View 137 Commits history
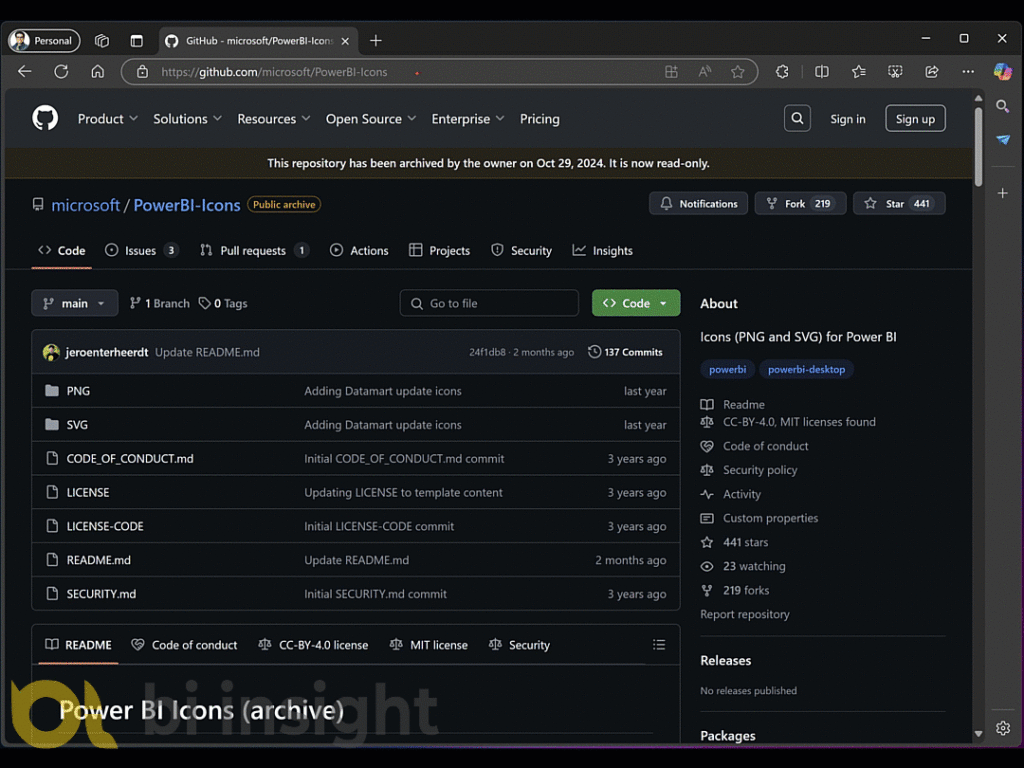Viewport: 1024px width, 768px height. [x=625, y=352]
